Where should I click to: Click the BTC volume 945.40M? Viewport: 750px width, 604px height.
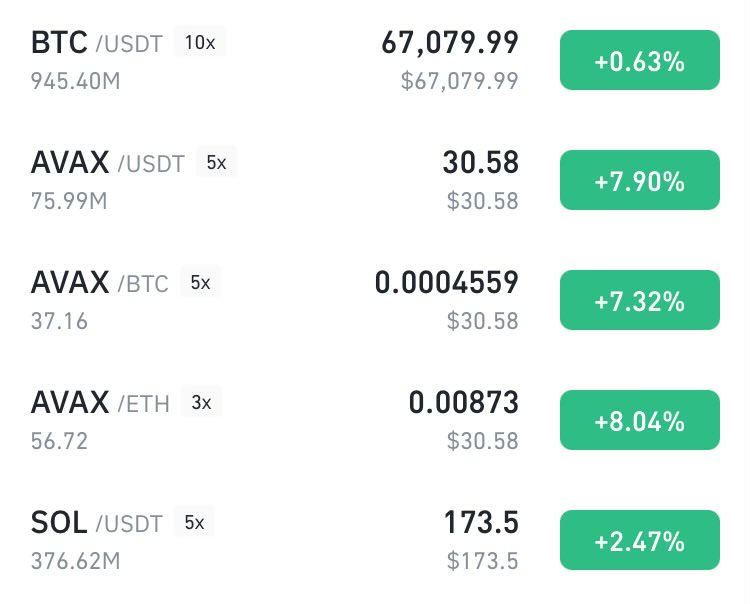75,81
